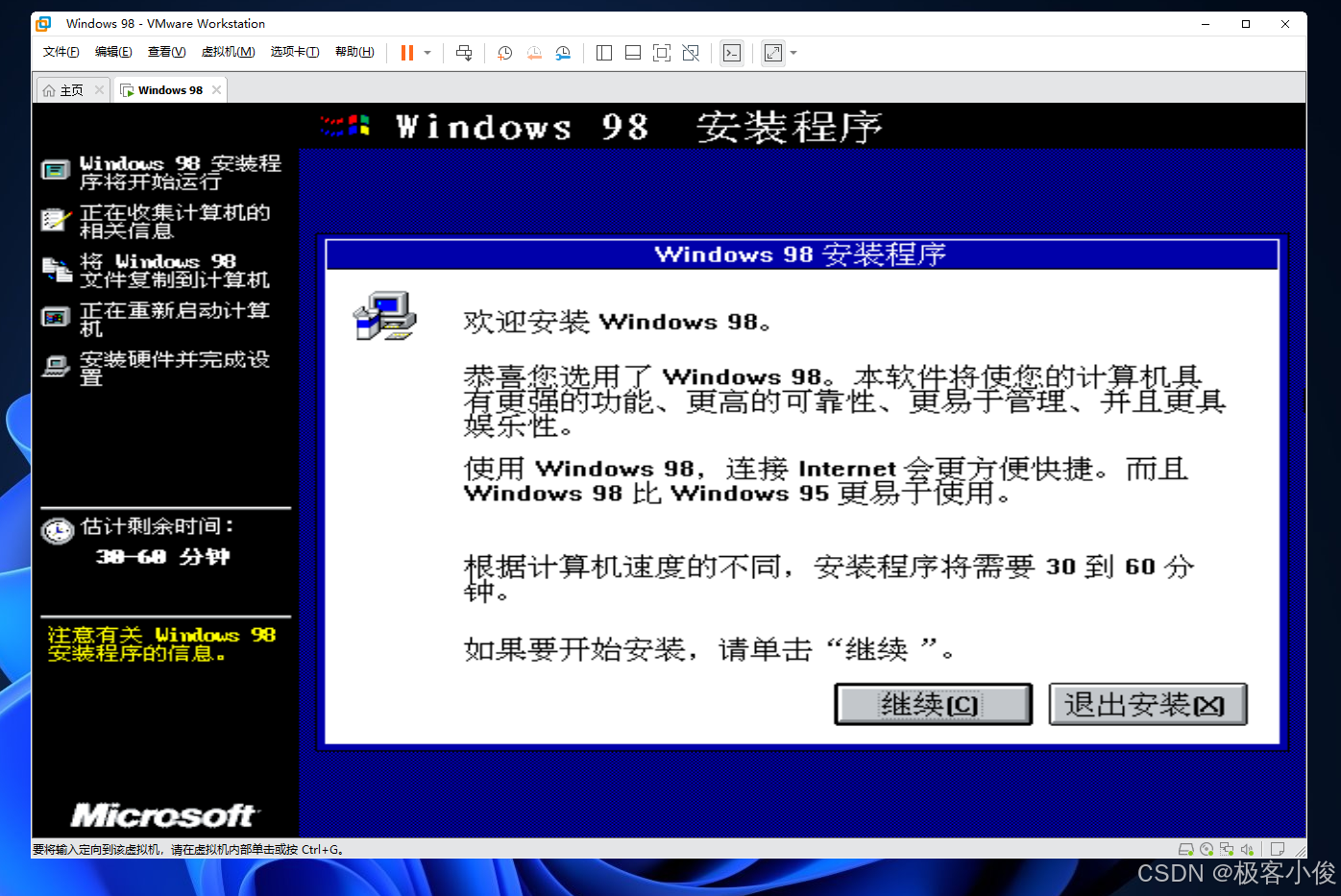Send Ctrl+Alt+Del to the virtual machine
The height and width of the screenshot is (896, 1341).
[464, 53]
